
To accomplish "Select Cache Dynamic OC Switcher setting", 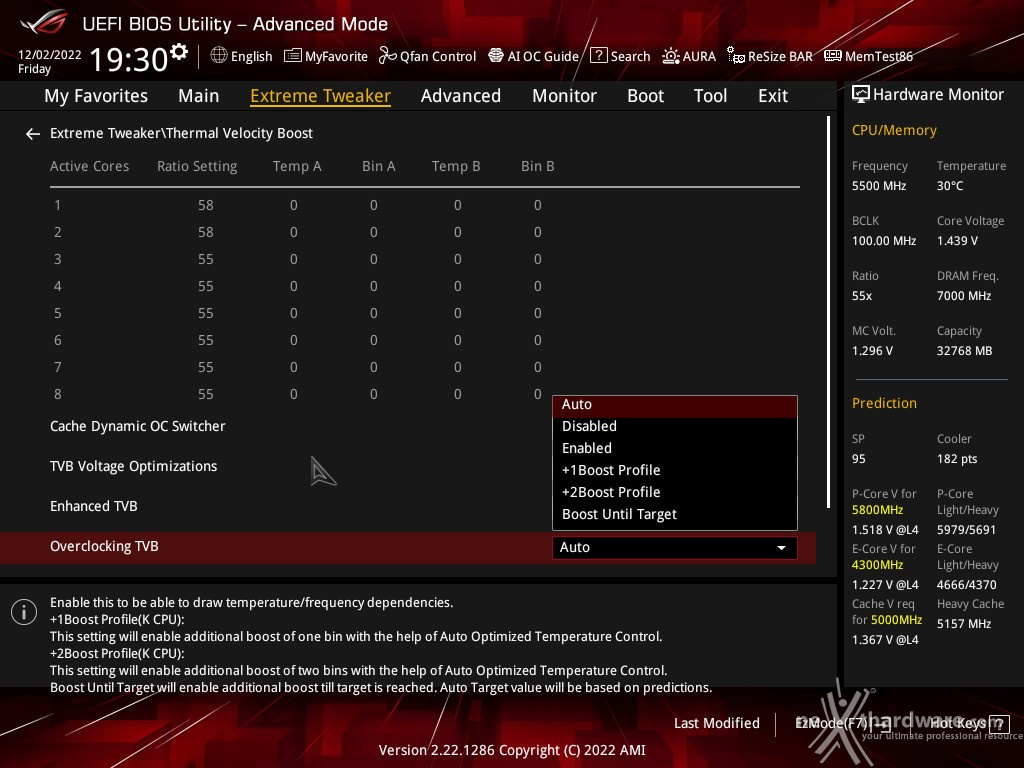I will click(x=138, y=426).
